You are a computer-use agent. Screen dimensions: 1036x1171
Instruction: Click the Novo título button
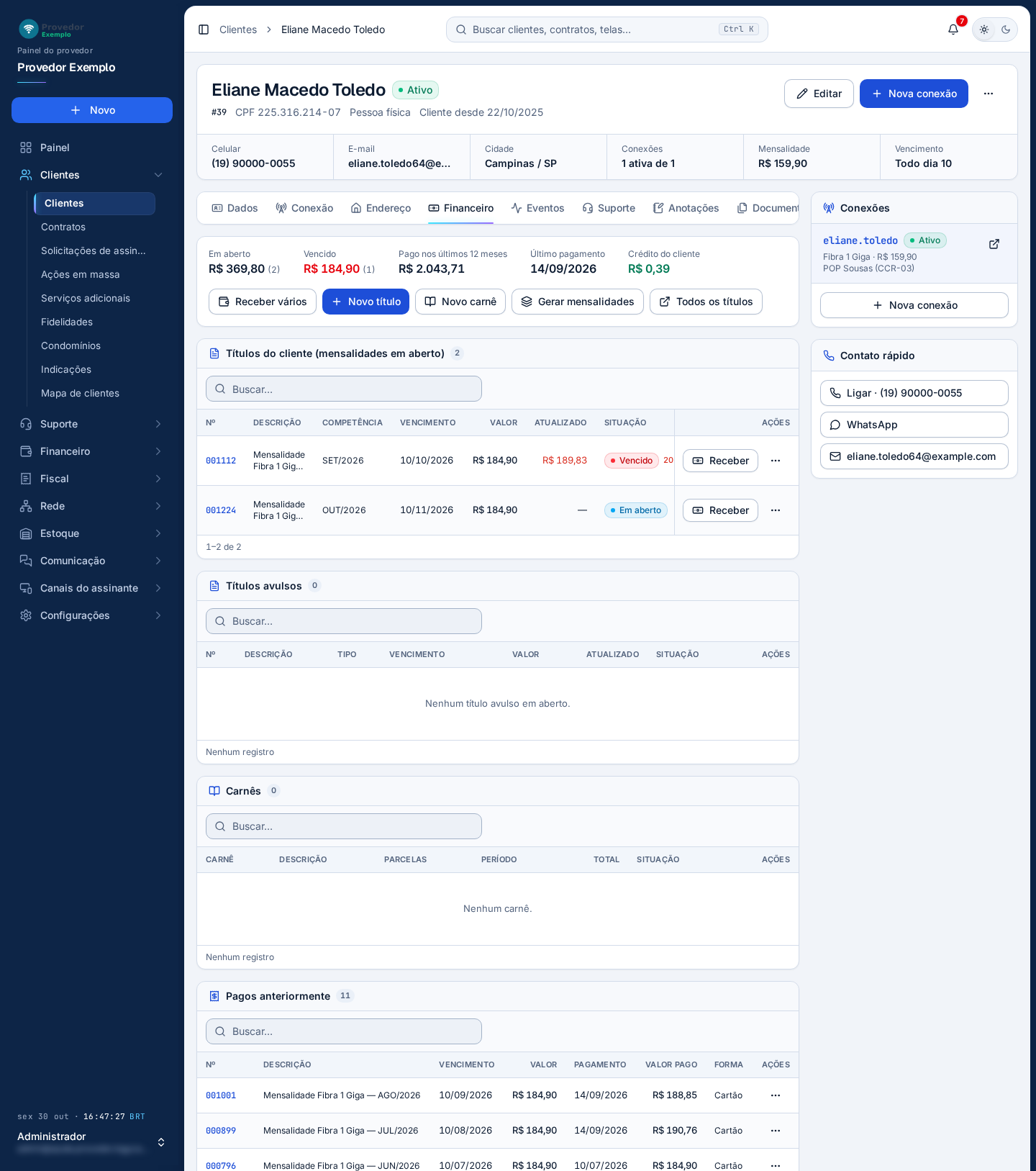pos(365,302)
